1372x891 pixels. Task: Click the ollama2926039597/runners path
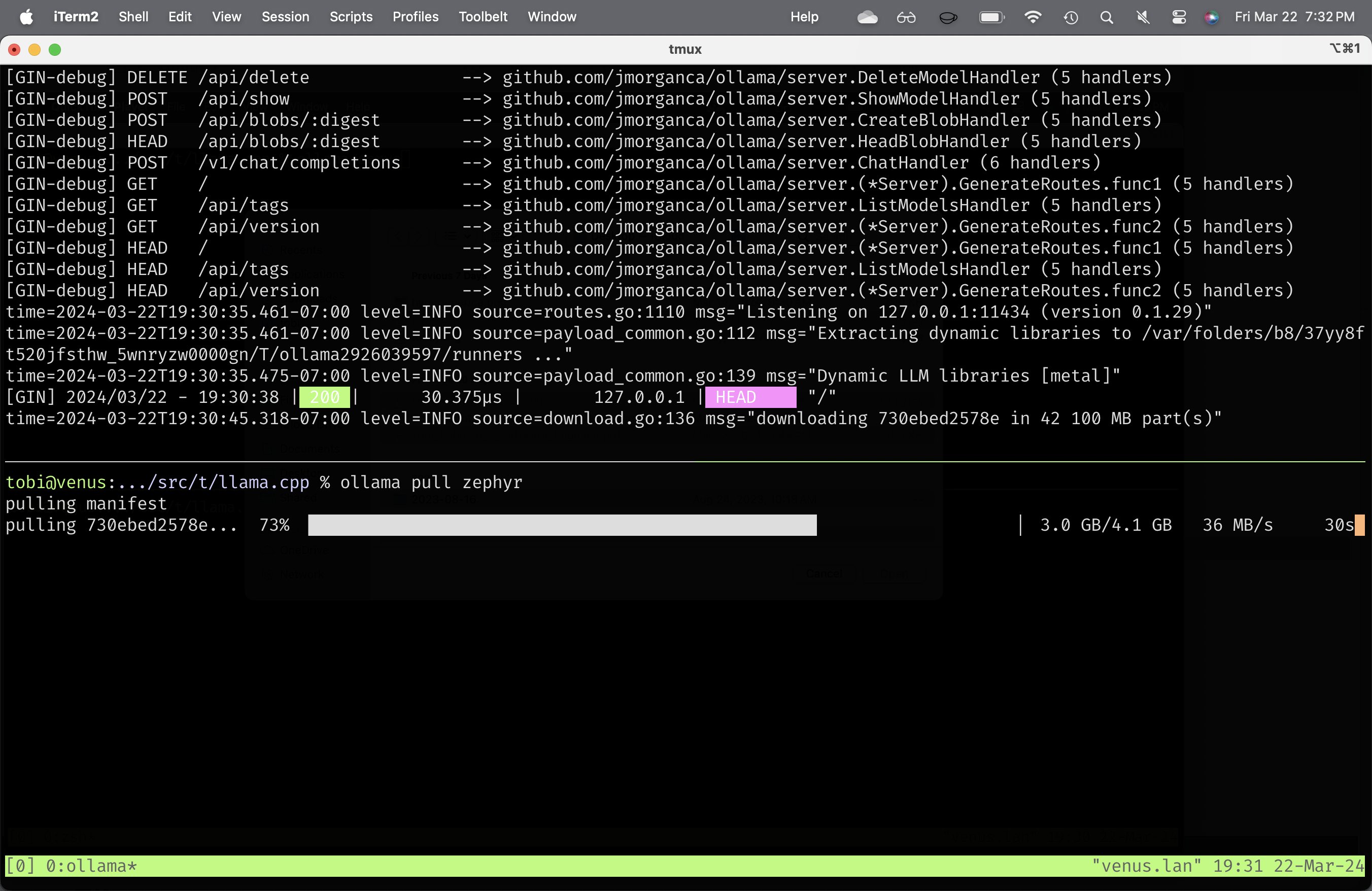pos(401,355)
